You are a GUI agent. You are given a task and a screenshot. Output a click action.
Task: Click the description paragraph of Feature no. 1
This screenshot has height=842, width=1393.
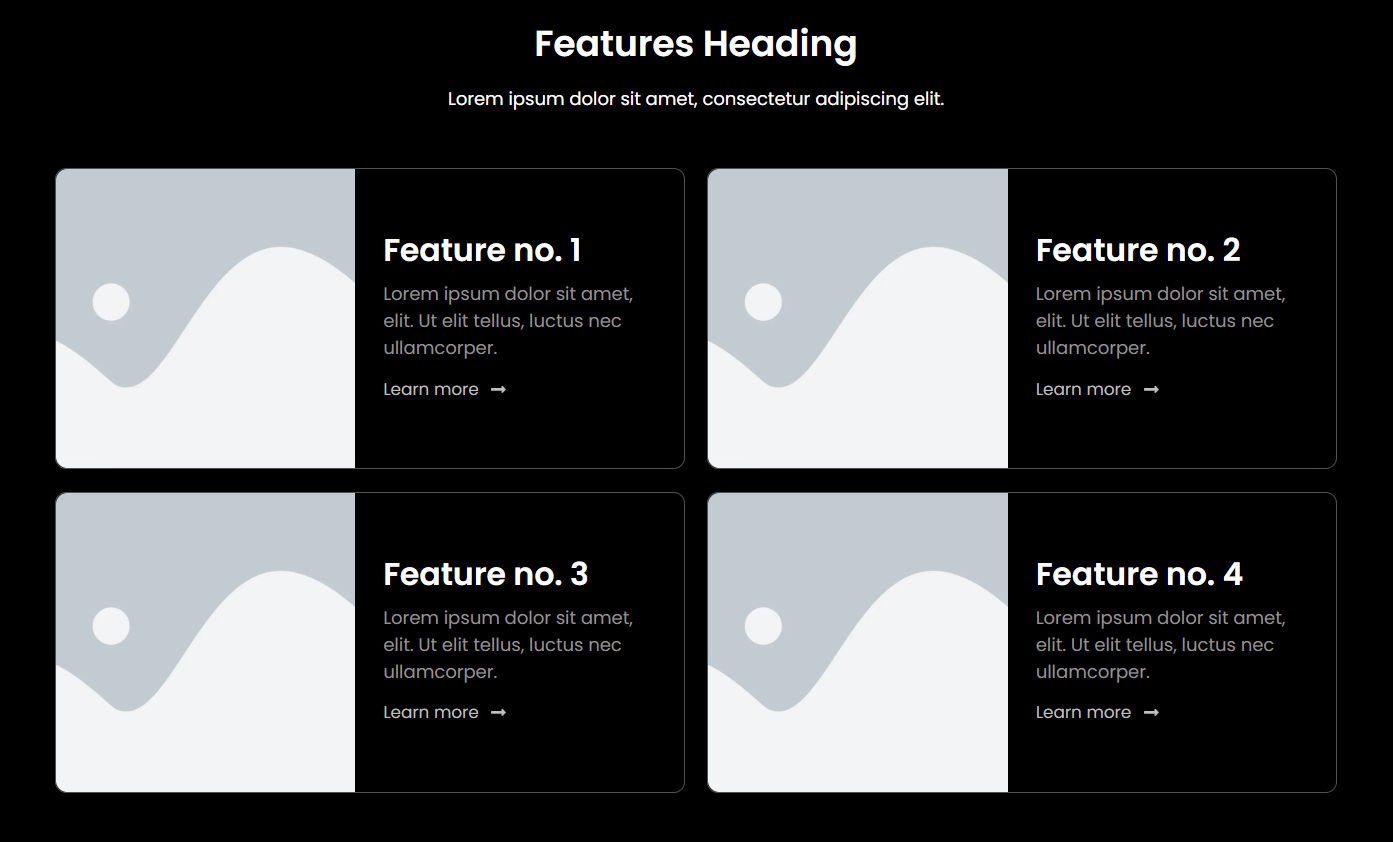coord(508,321)
